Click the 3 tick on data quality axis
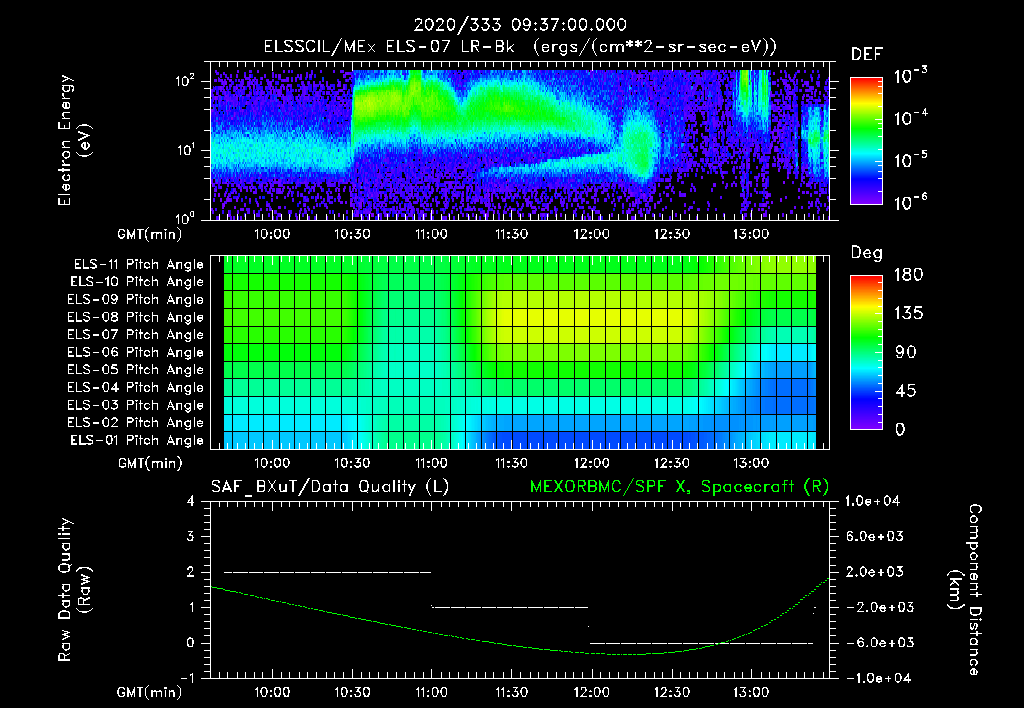 pos(191,537)
